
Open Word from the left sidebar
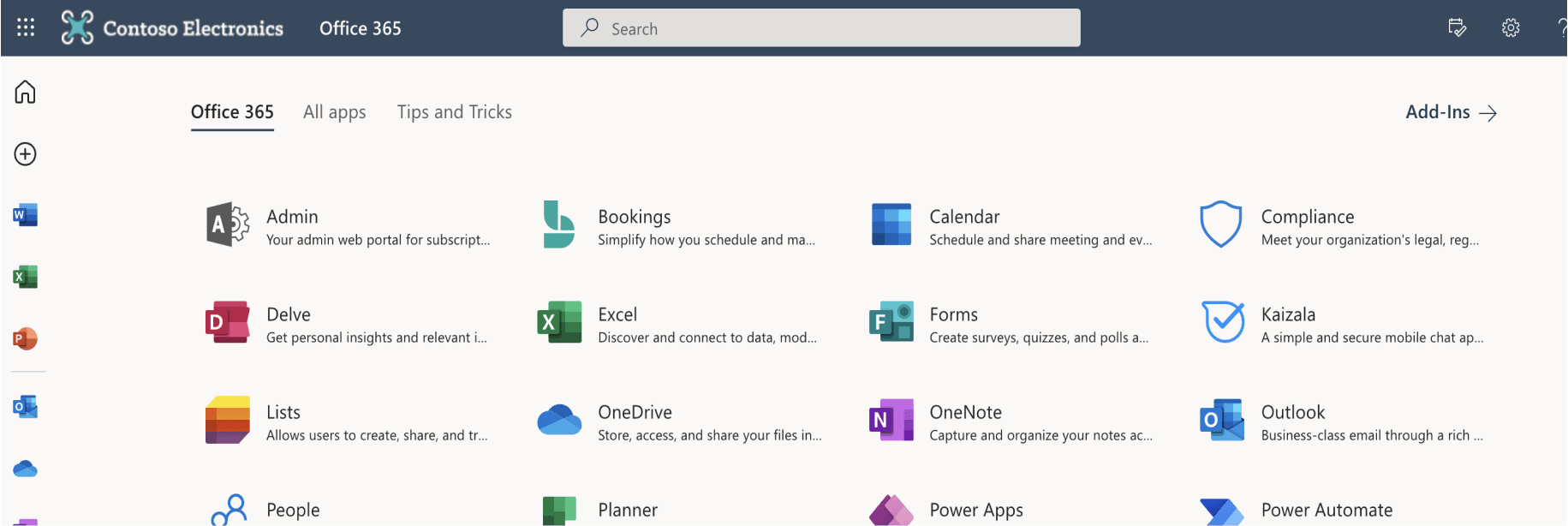pyautogui.click(x=26, y=215)
